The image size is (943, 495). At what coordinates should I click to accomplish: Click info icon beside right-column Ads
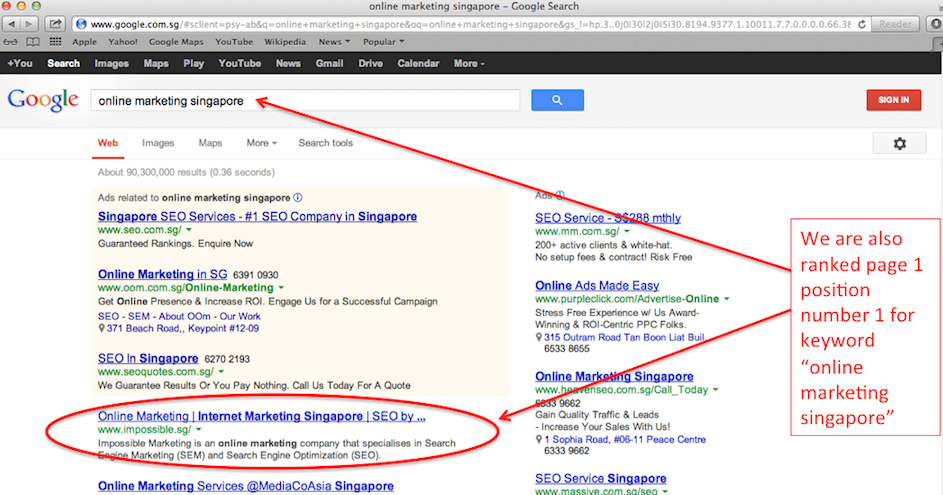point(560,195)
